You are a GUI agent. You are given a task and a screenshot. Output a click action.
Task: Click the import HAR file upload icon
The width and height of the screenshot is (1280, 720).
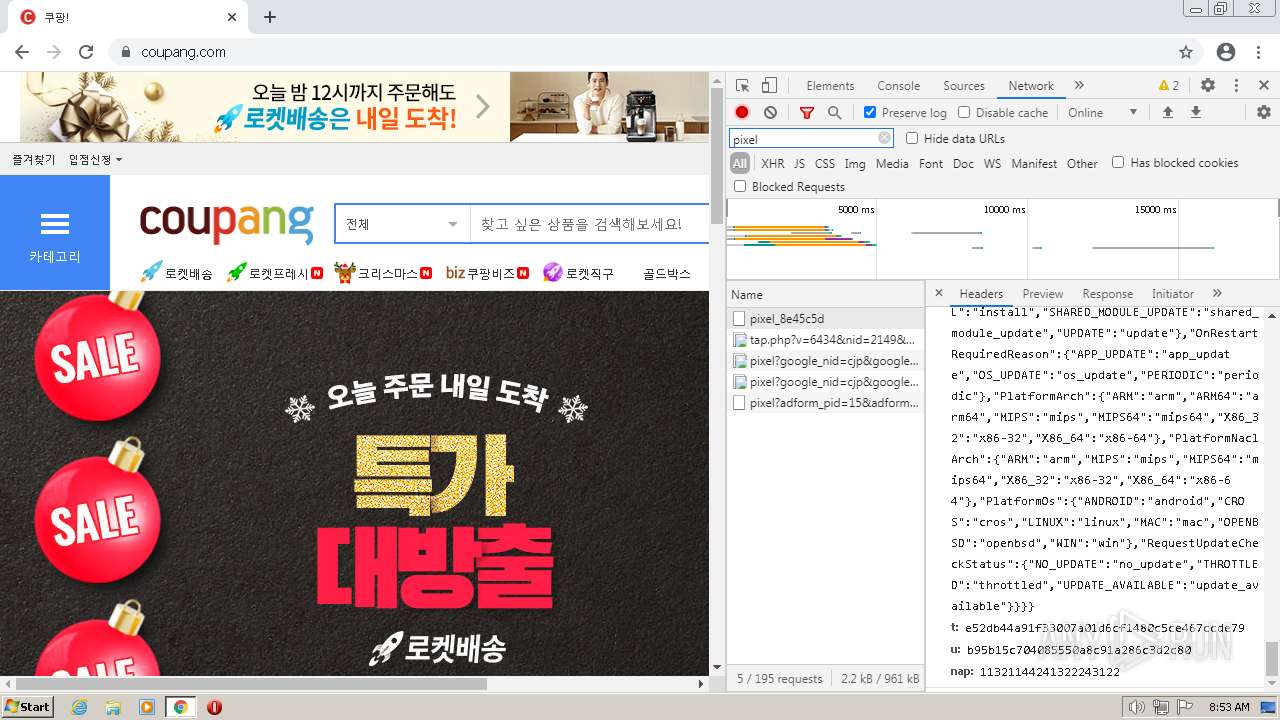pyautogui.click(x=1167, y=112)
